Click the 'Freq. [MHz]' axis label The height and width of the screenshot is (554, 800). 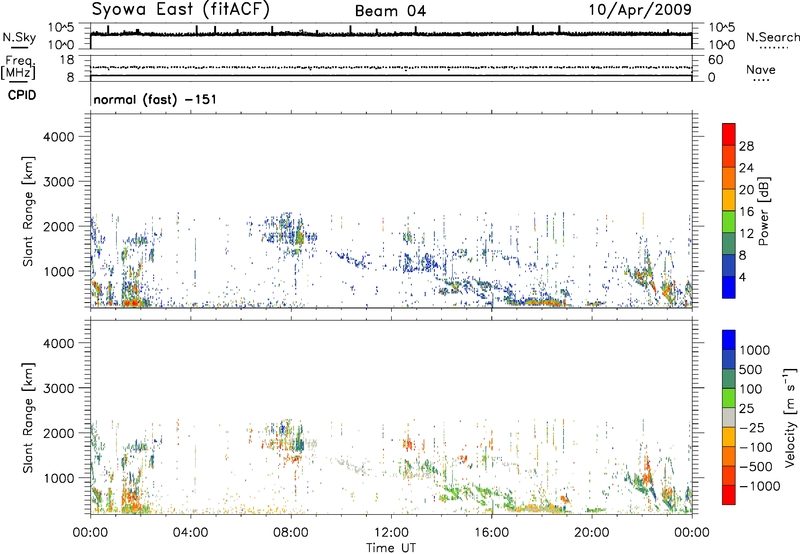[x=19, y=68]
